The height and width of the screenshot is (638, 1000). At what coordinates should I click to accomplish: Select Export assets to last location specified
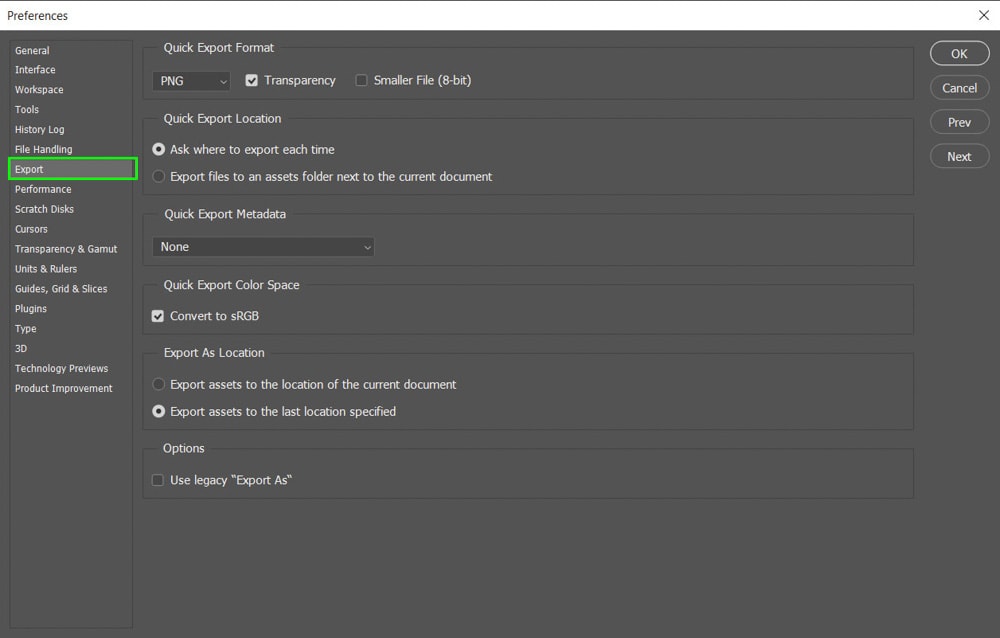pyautogui.click(x=159, y=411)
